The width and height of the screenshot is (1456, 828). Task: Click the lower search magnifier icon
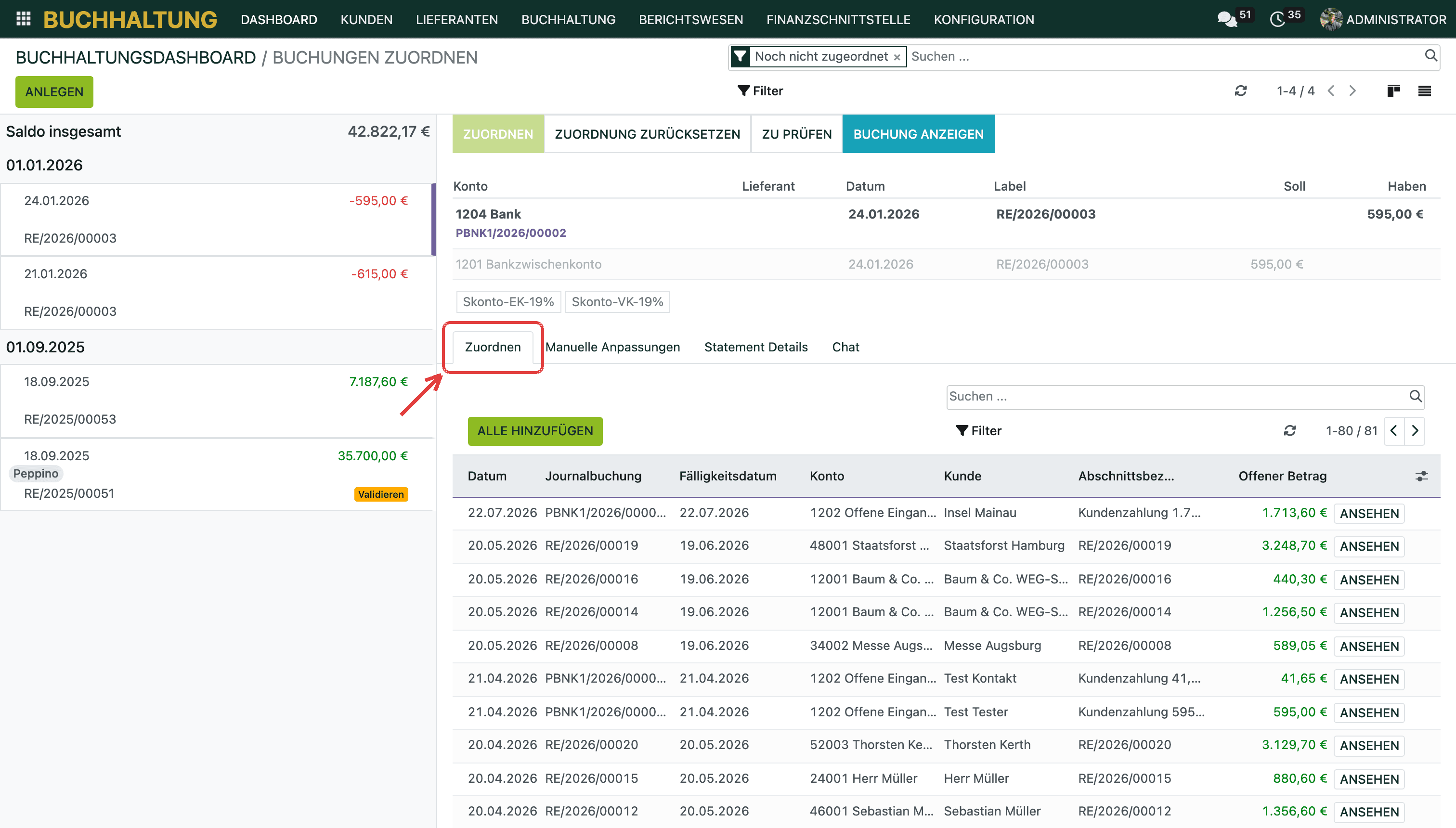[1416, 396]
